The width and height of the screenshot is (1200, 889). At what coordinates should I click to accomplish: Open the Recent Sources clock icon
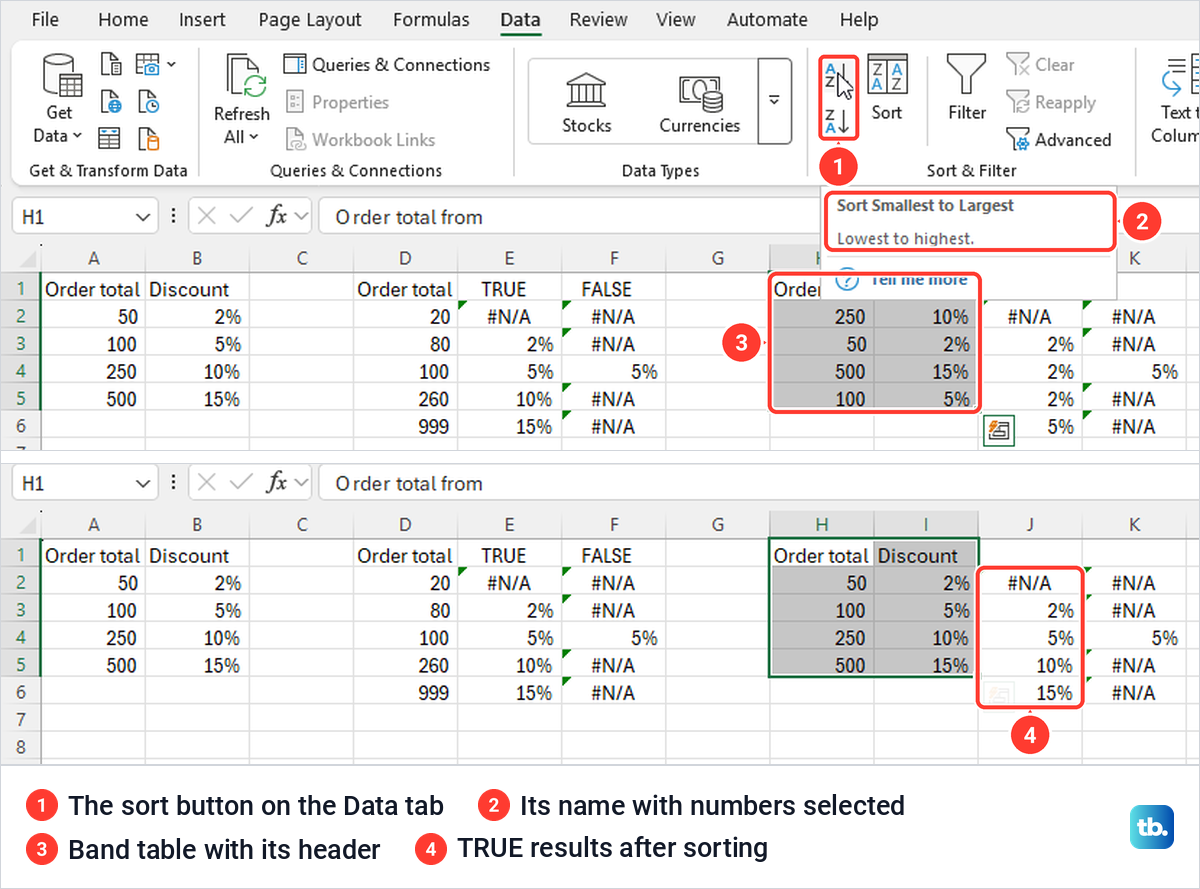(x=148, y=102)
